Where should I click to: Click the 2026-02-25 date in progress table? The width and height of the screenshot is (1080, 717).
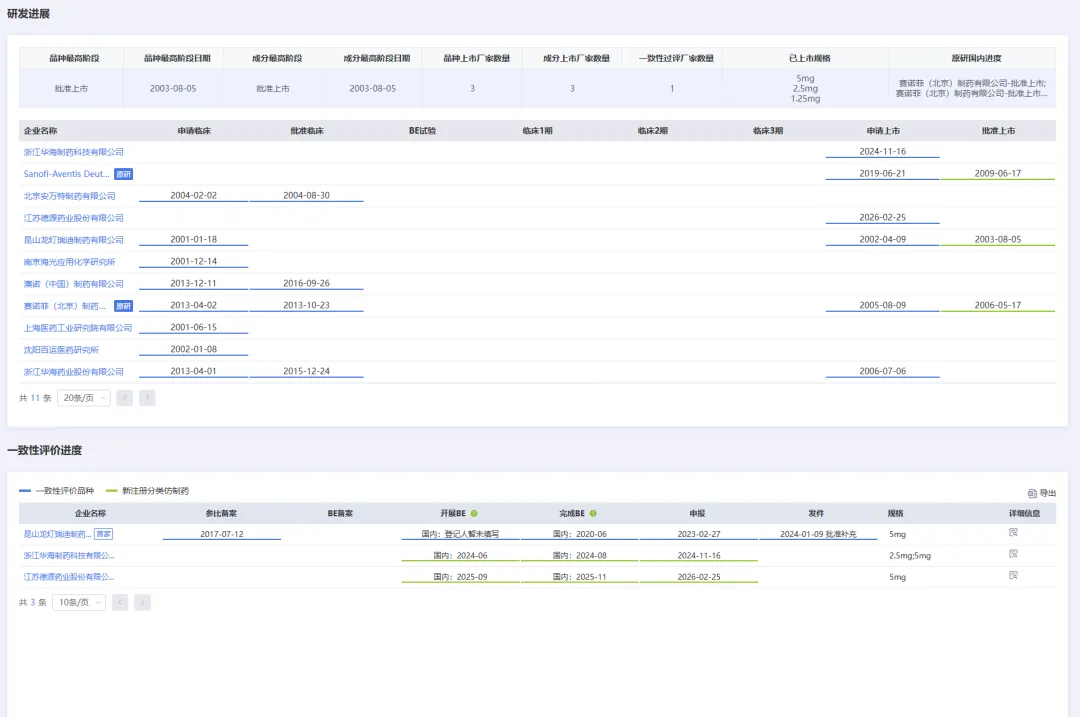882,218
